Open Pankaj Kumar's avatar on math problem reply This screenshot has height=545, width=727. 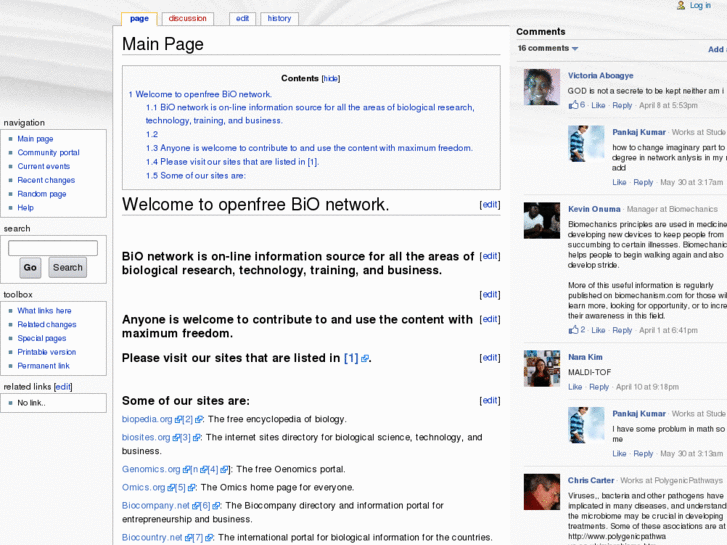point(586,425)
